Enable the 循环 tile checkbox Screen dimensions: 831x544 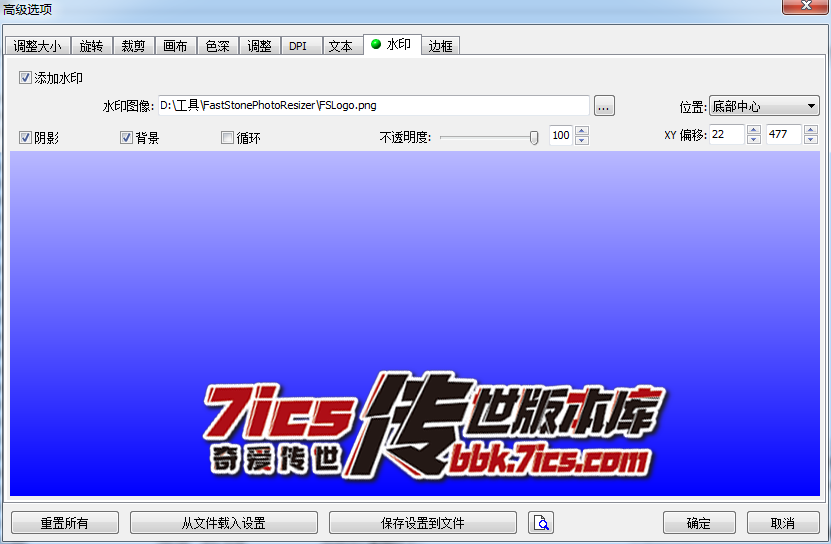point(227,138)
